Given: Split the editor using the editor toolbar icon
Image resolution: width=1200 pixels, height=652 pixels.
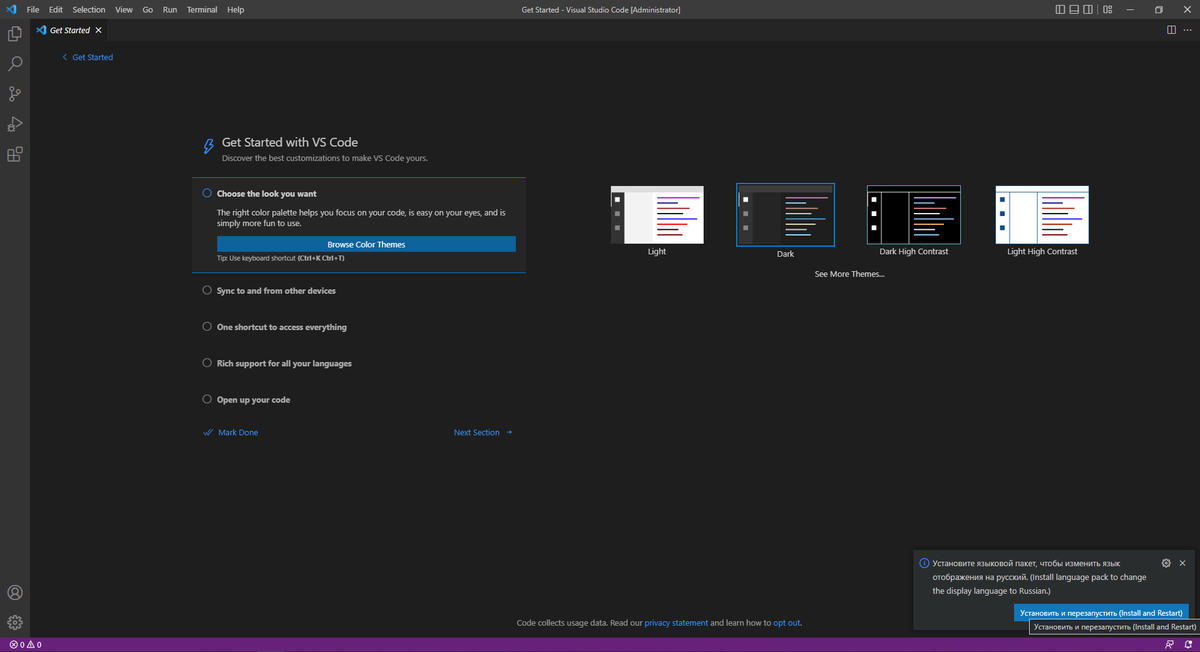Looking at the screenshot, I should [x=1171, y=29].
